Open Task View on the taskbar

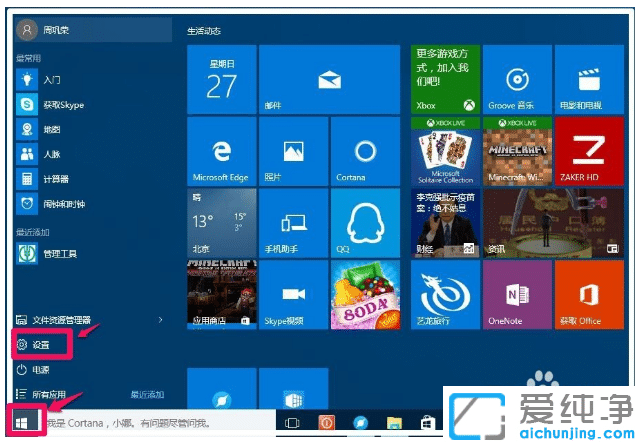point(292,423)
